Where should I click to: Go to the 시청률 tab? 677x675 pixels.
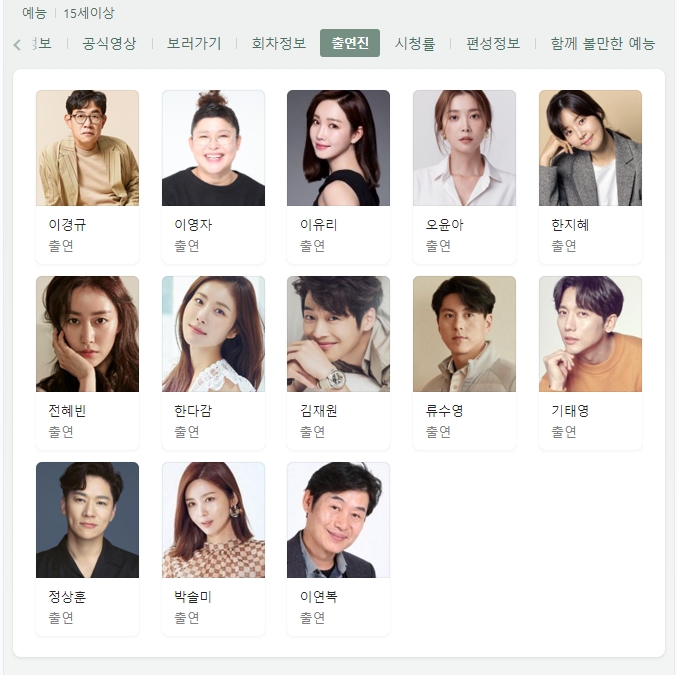(415, 43)
